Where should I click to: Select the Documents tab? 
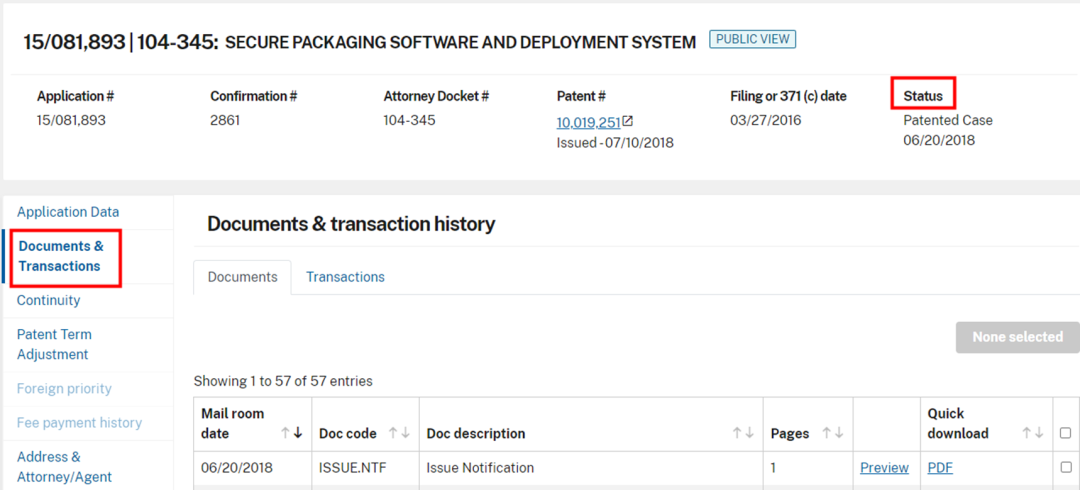[242, 277]
